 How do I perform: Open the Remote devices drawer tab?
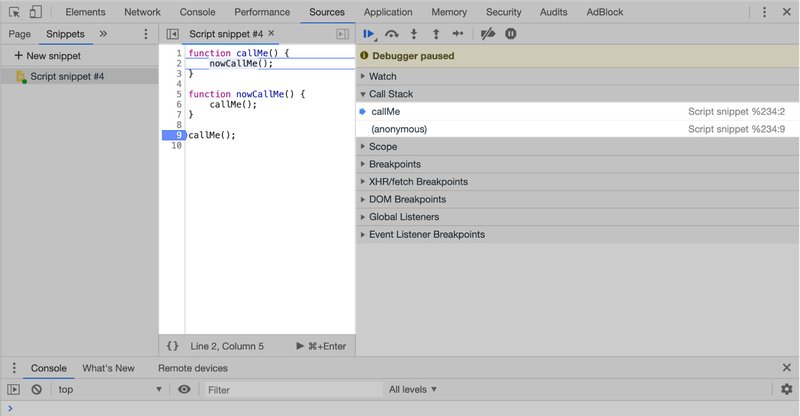tap(193, 368)
